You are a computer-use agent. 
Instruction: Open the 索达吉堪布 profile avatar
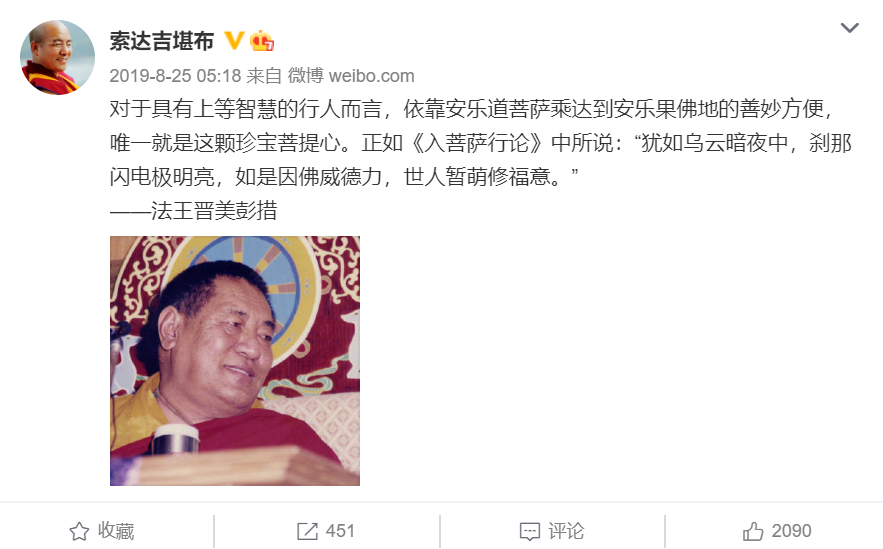pos(57,57)
